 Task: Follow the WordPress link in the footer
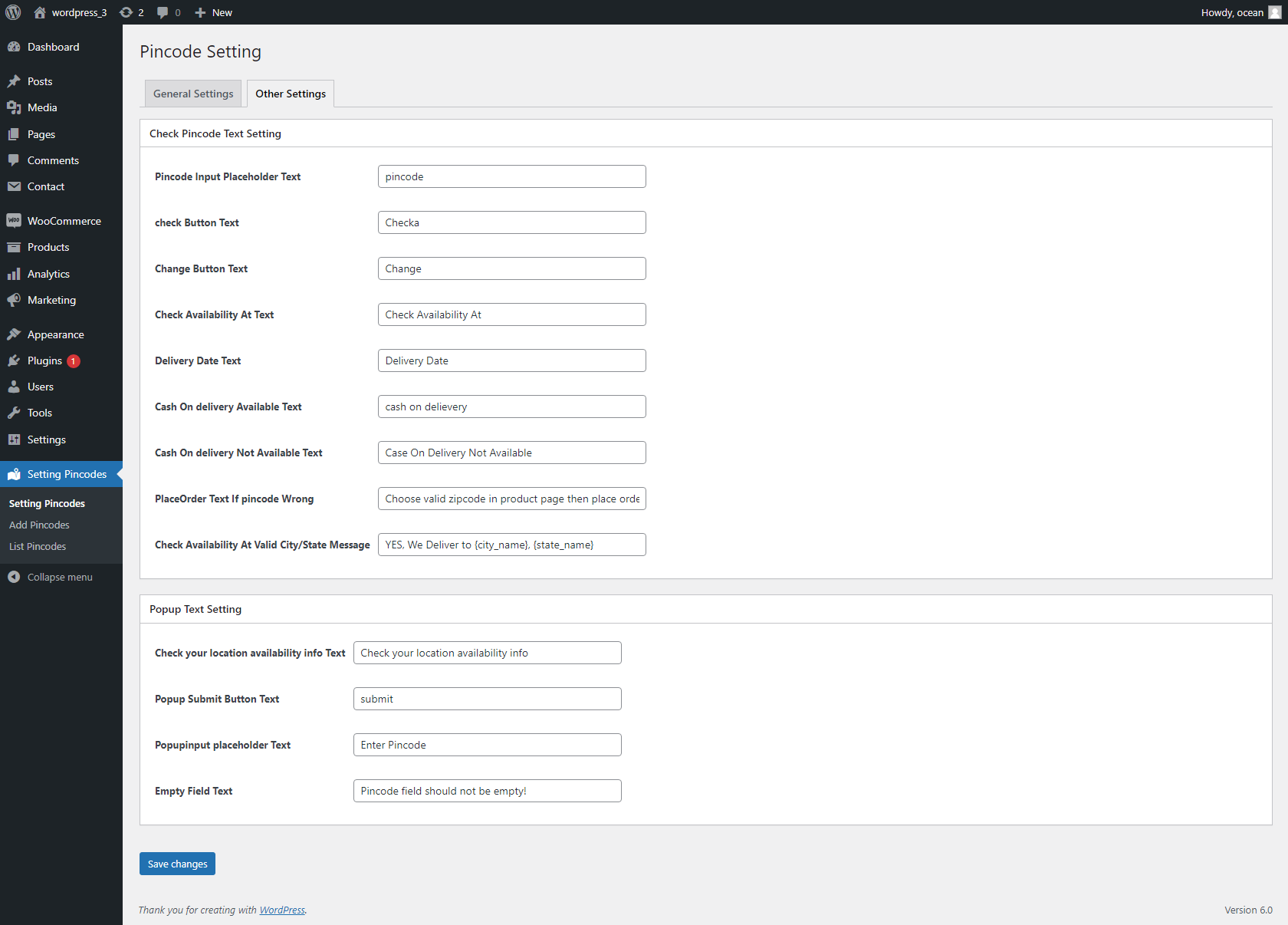click(x=281, y=910)
